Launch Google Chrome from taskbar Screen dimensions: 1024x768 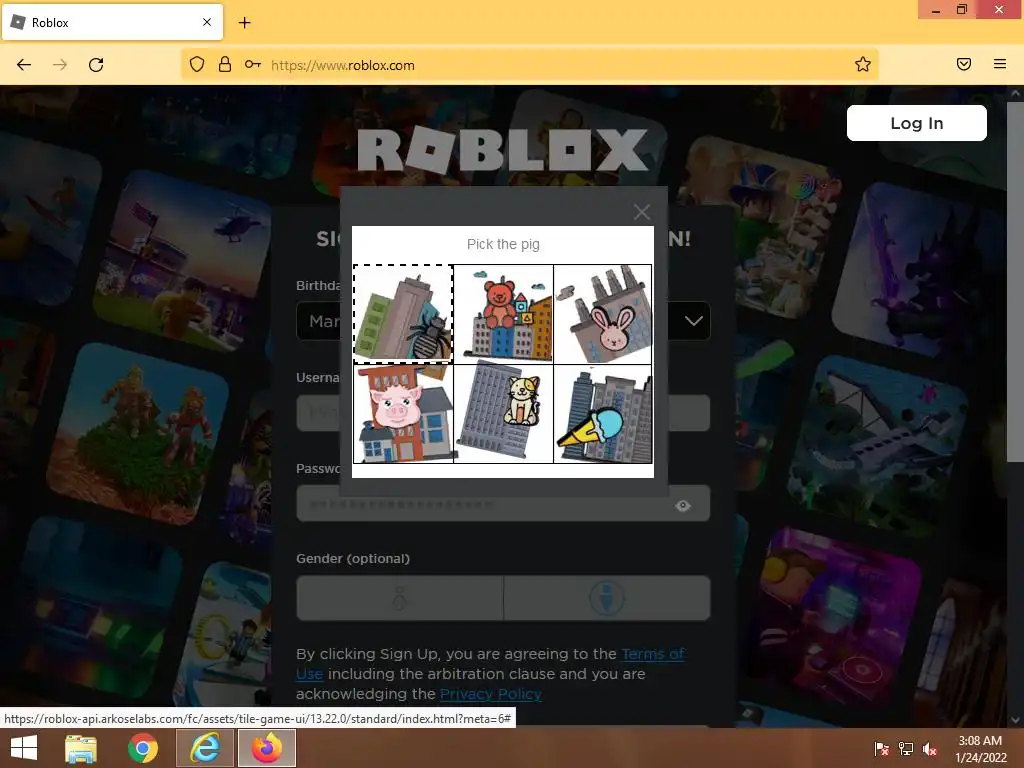tap(142, 748)
